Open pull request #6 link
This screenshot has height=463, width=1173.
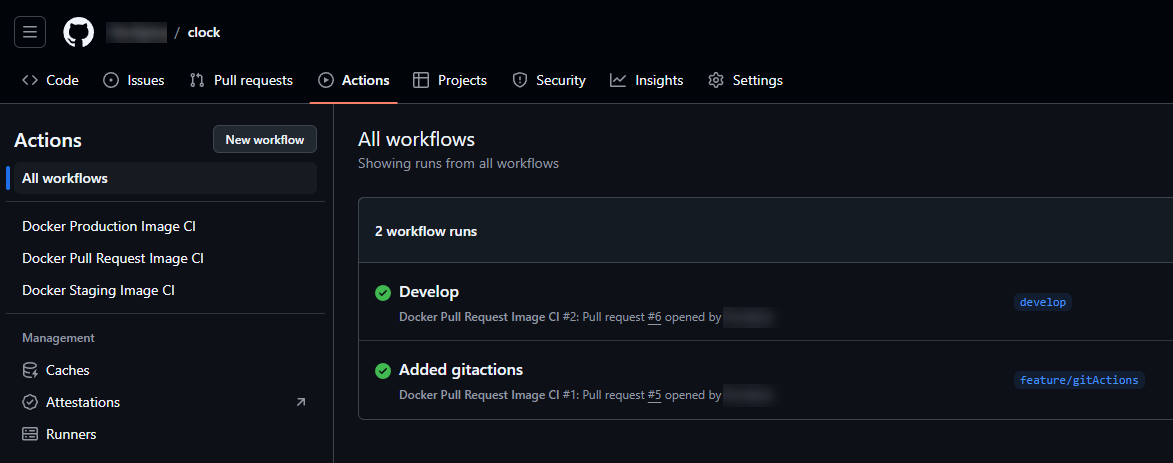[655, 317]
